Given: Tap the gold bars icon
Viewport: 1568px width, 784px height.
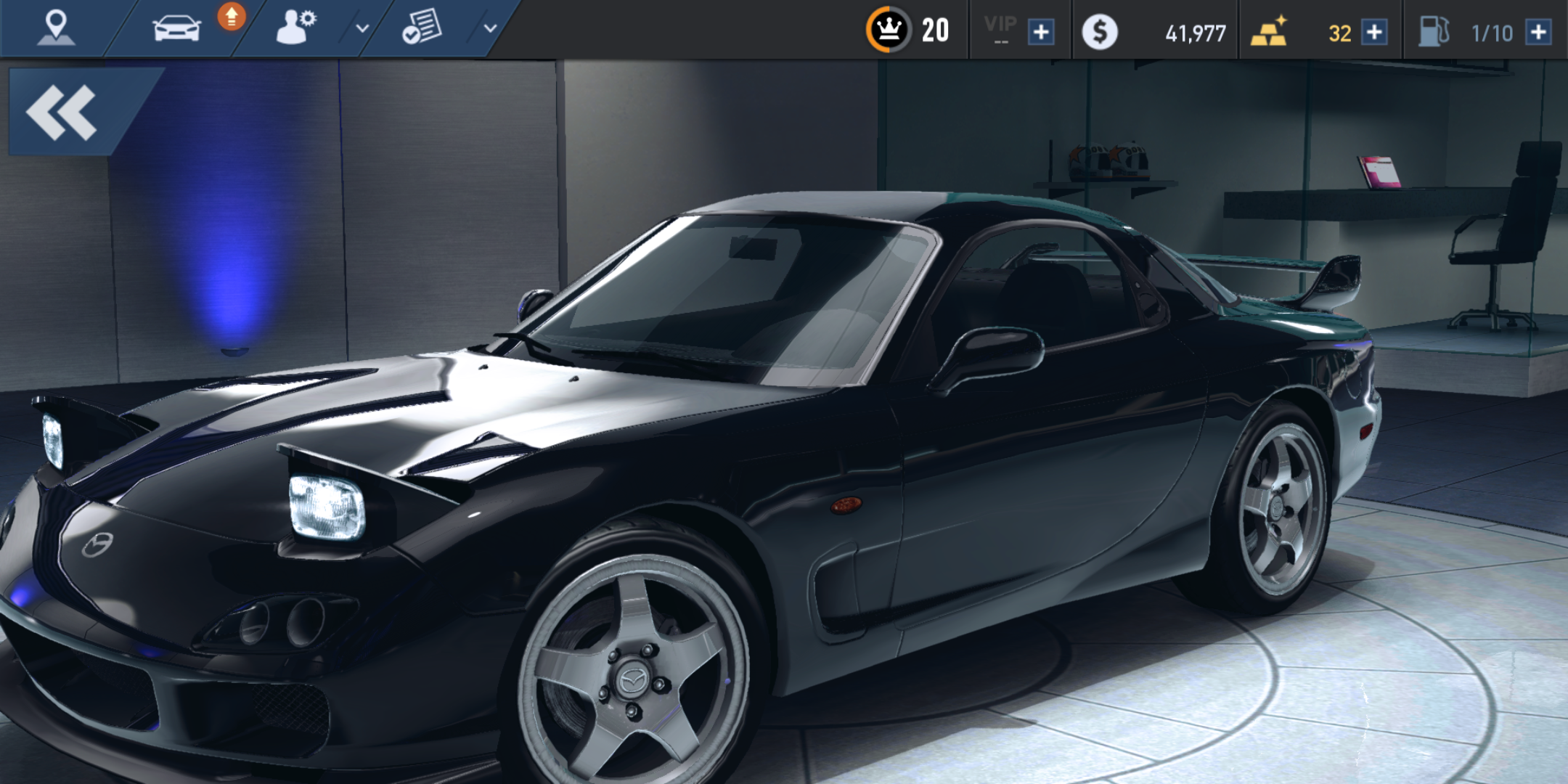Looking at the screenshot, I should point(1268,31).
